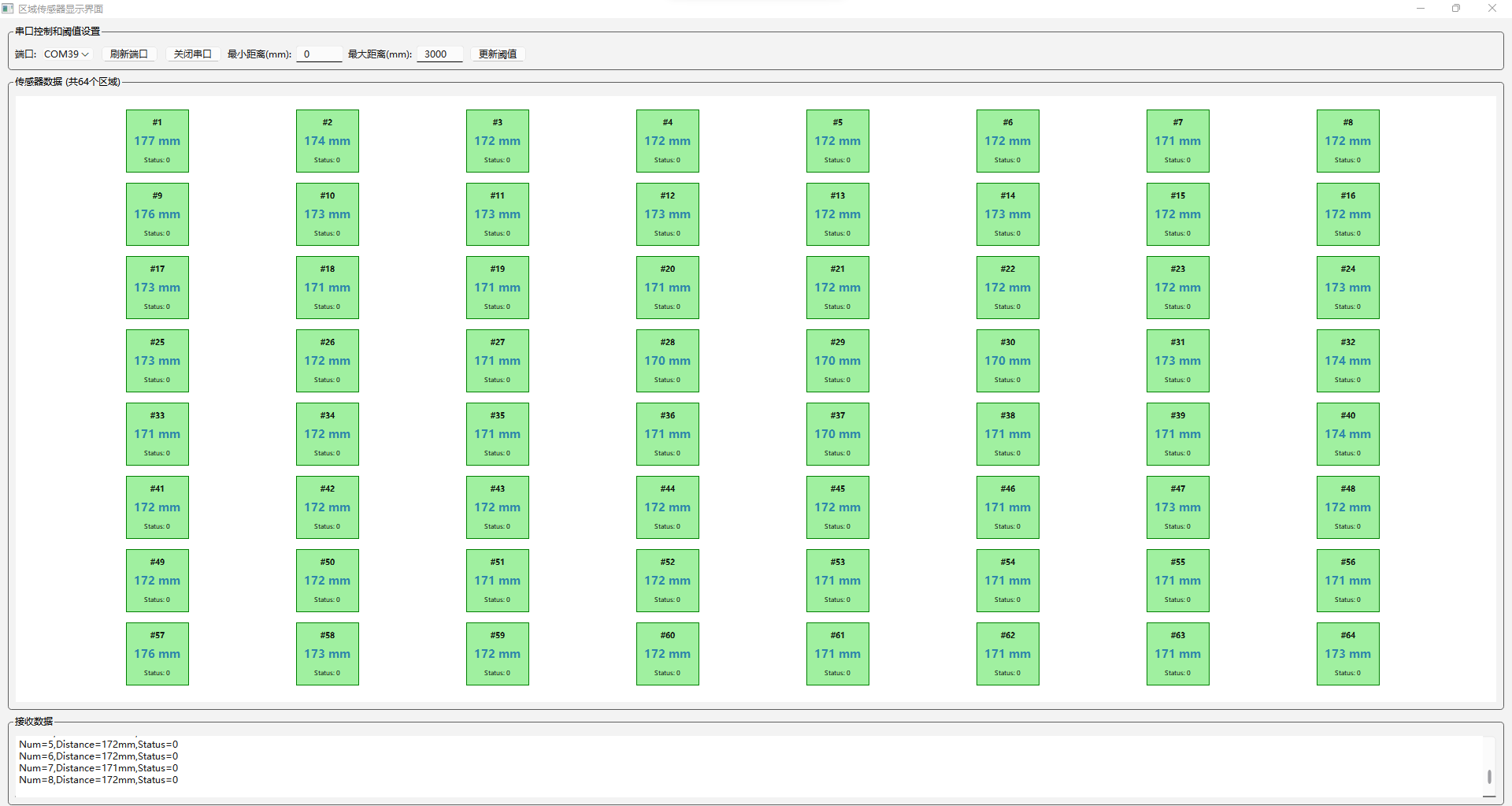Select sensor tile #60
Image resolution: width=1512 pixels, height=806 pixels.
(x=668, y=654)
